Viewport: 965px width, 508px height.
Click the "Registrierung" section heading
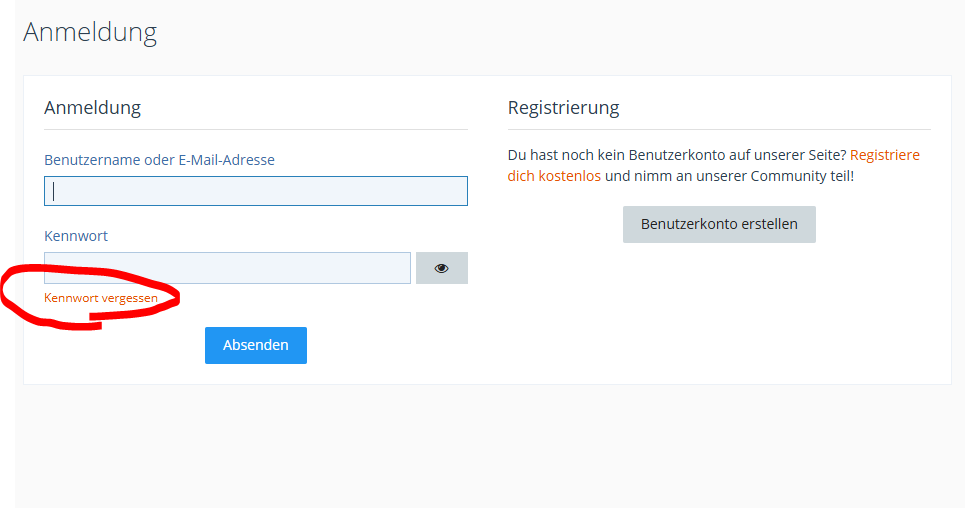pos(563,107)
